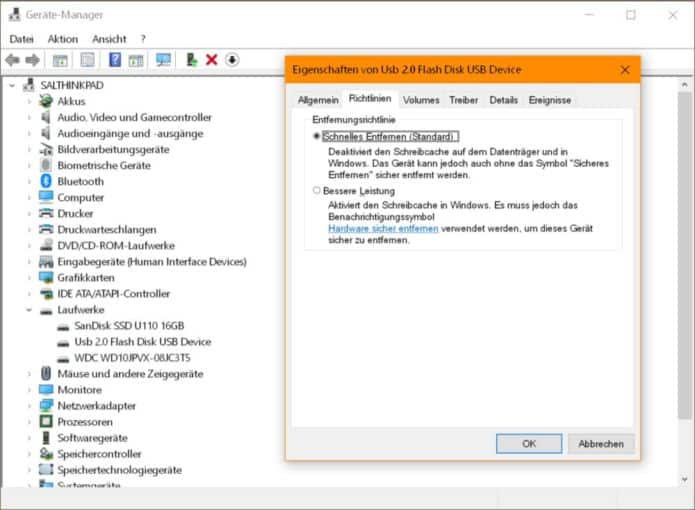
Task: Collapse the Laufwerke tree node
Action: point(28,310)
